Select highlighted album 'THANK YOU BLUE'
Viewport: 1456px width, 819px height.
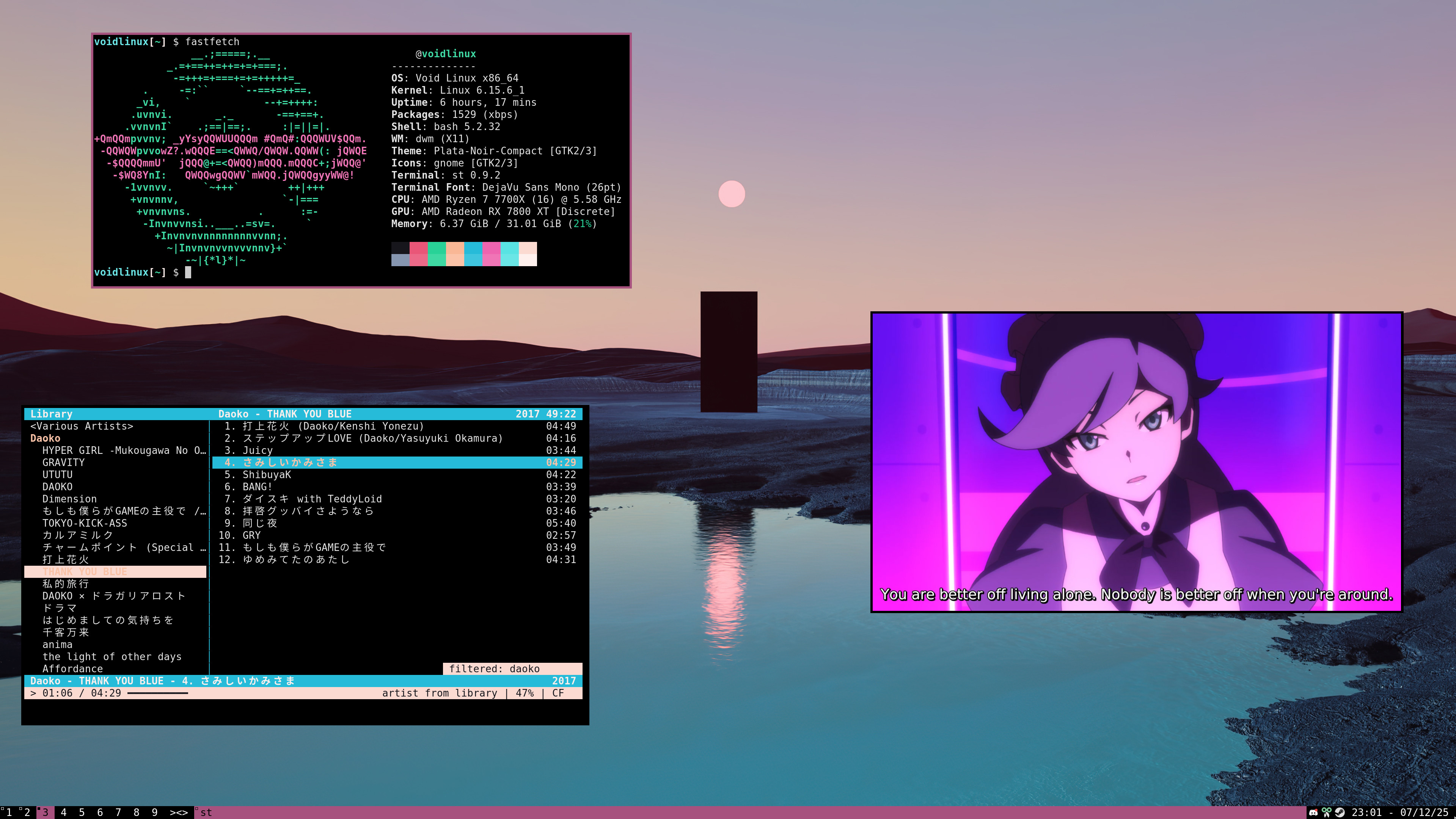click(x=115, y=571)
